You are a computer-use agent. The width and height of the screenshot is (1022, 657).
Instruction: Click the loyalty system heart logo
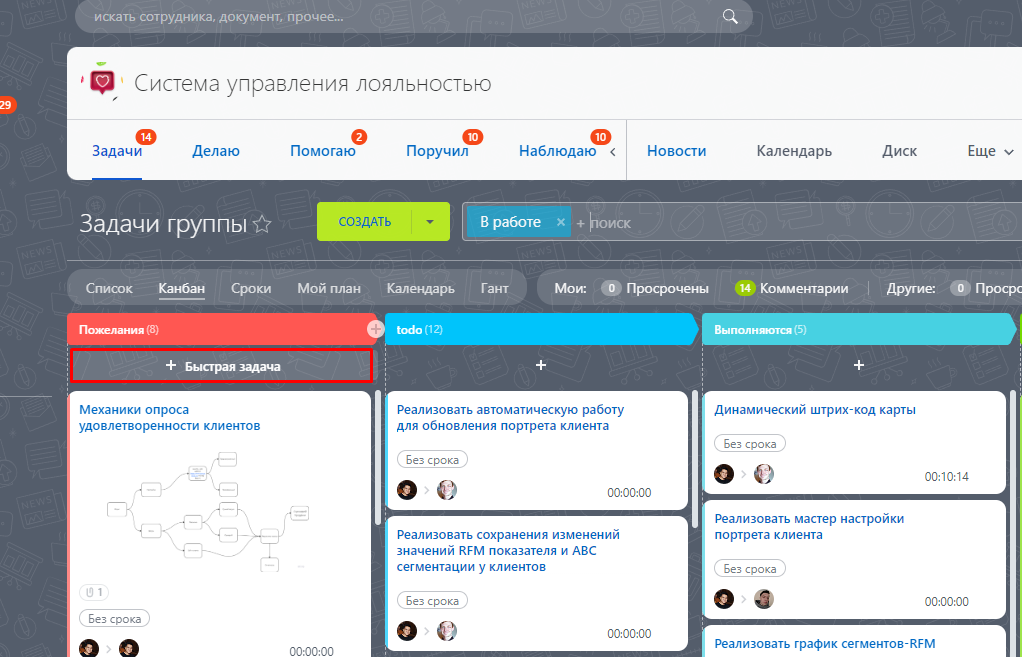pos(102,81)
